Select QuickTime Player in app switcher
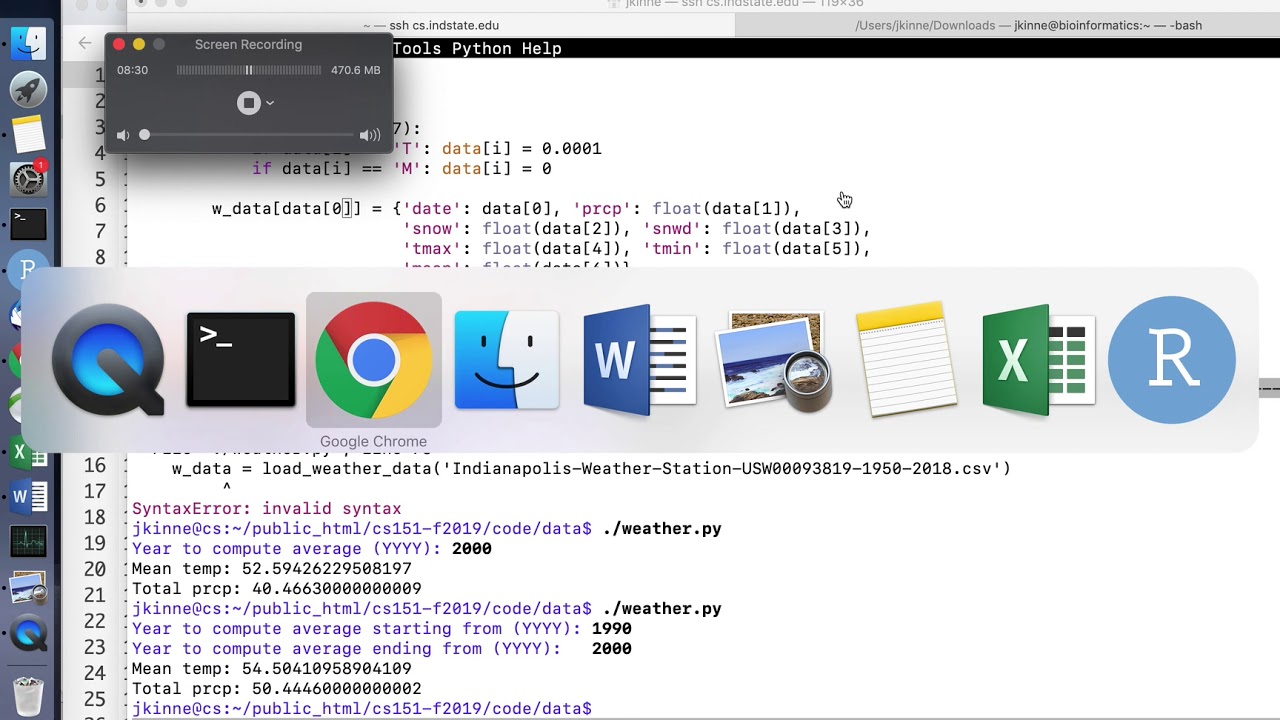1280x720 pixels. (x=108, y=360)
